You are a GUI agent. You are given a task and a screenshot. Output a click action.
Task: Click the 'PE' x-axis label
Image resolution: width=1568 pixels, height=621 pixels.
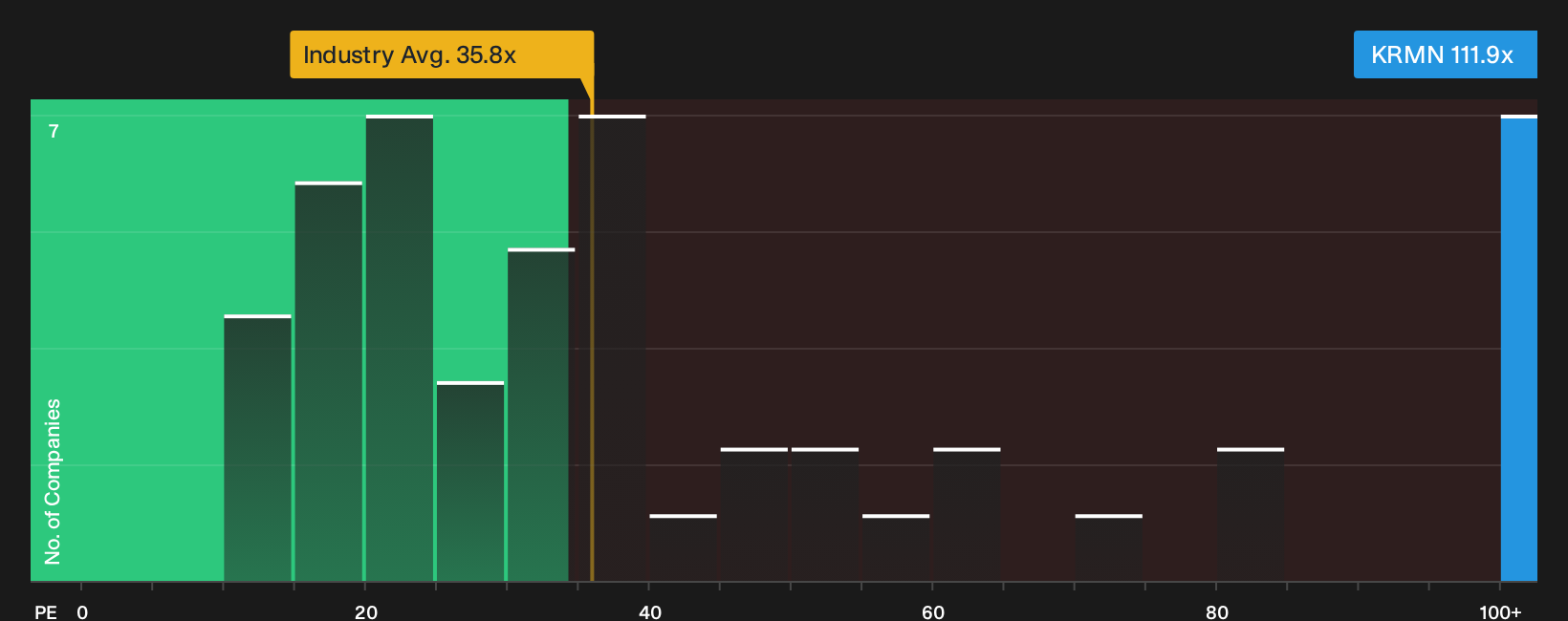click(46, 612)
